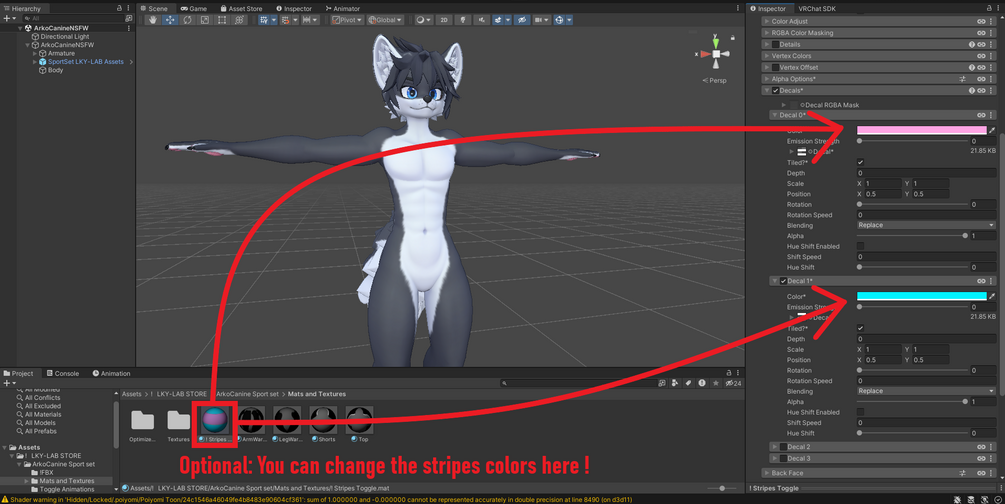Enable the Vertex Offset checkbox
Image resolution: width=1005 pixels, height=504 pixels.
coord(776,67)
